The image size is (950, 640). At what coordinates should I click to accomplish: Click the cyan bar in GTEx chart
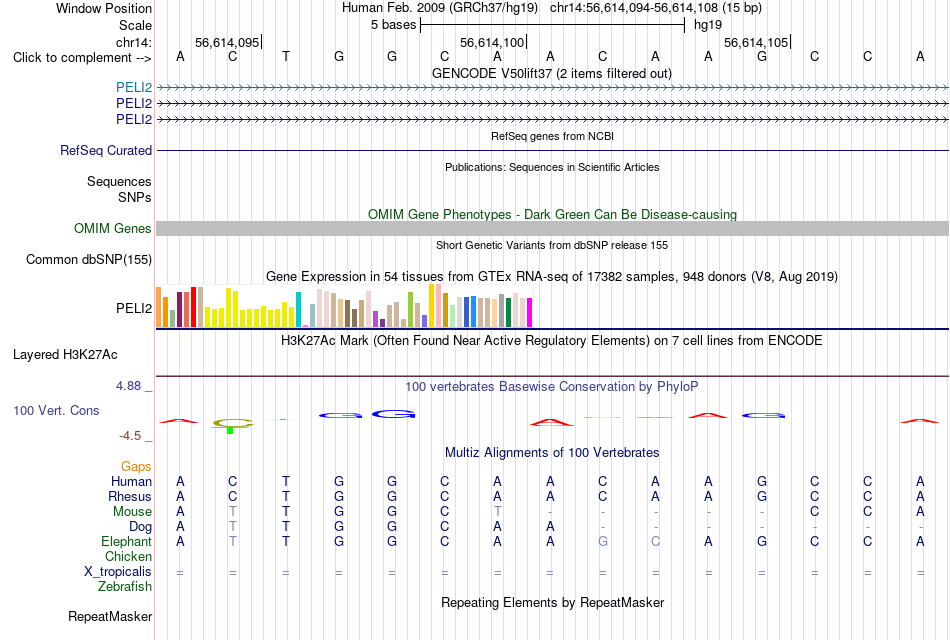point(298,310)
